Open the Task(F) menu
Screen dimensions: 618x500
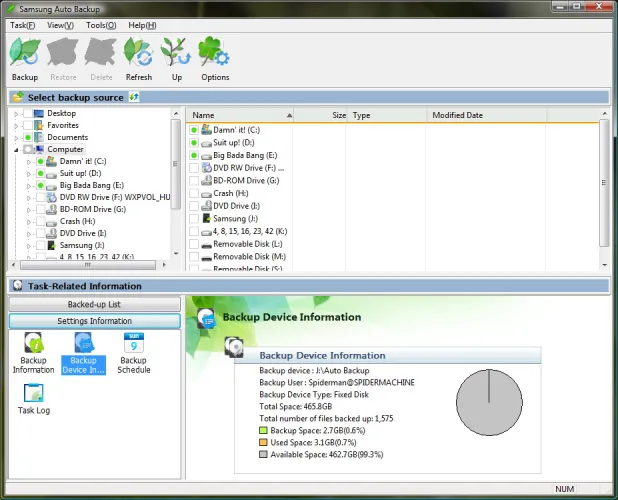[22, 25]
